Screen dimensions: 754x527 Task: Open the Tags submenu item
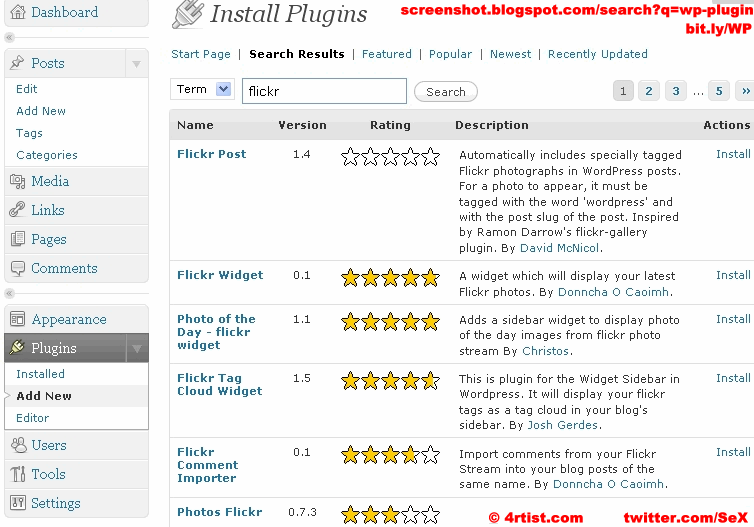click(29, 133)
